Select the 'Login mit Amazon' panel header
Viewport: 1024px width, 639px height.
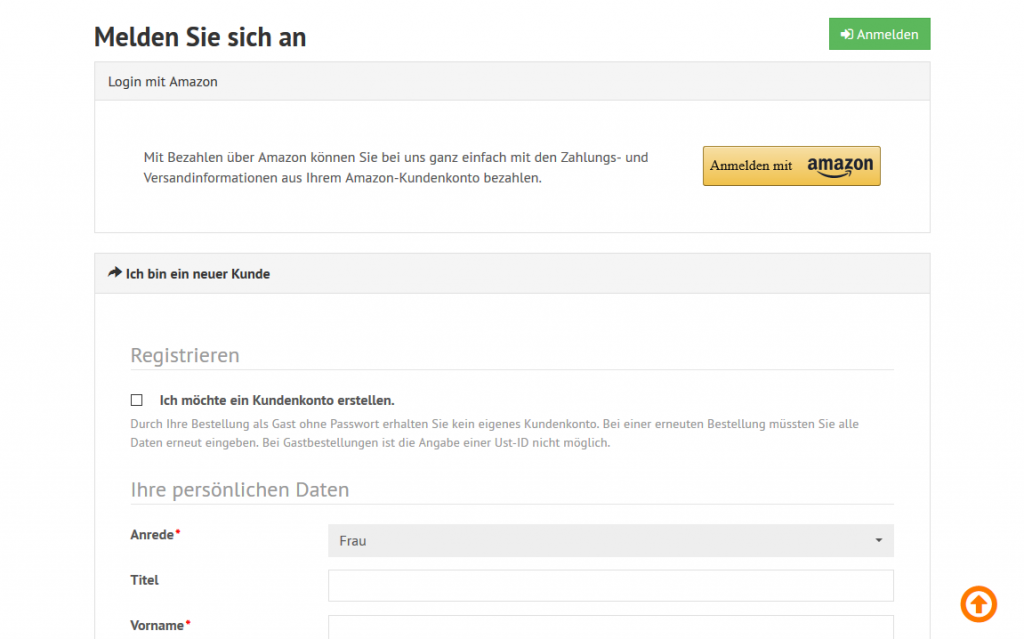click(x=512, y=82)
